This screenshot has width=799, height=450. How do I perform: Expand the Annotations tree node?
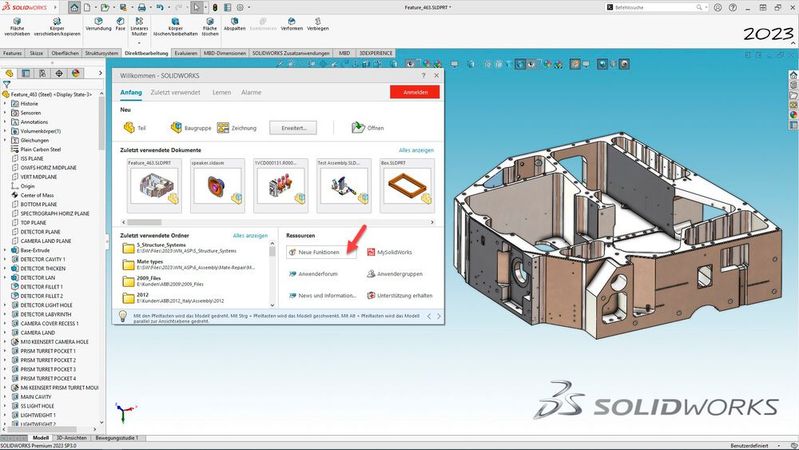(x=5, y=122)
